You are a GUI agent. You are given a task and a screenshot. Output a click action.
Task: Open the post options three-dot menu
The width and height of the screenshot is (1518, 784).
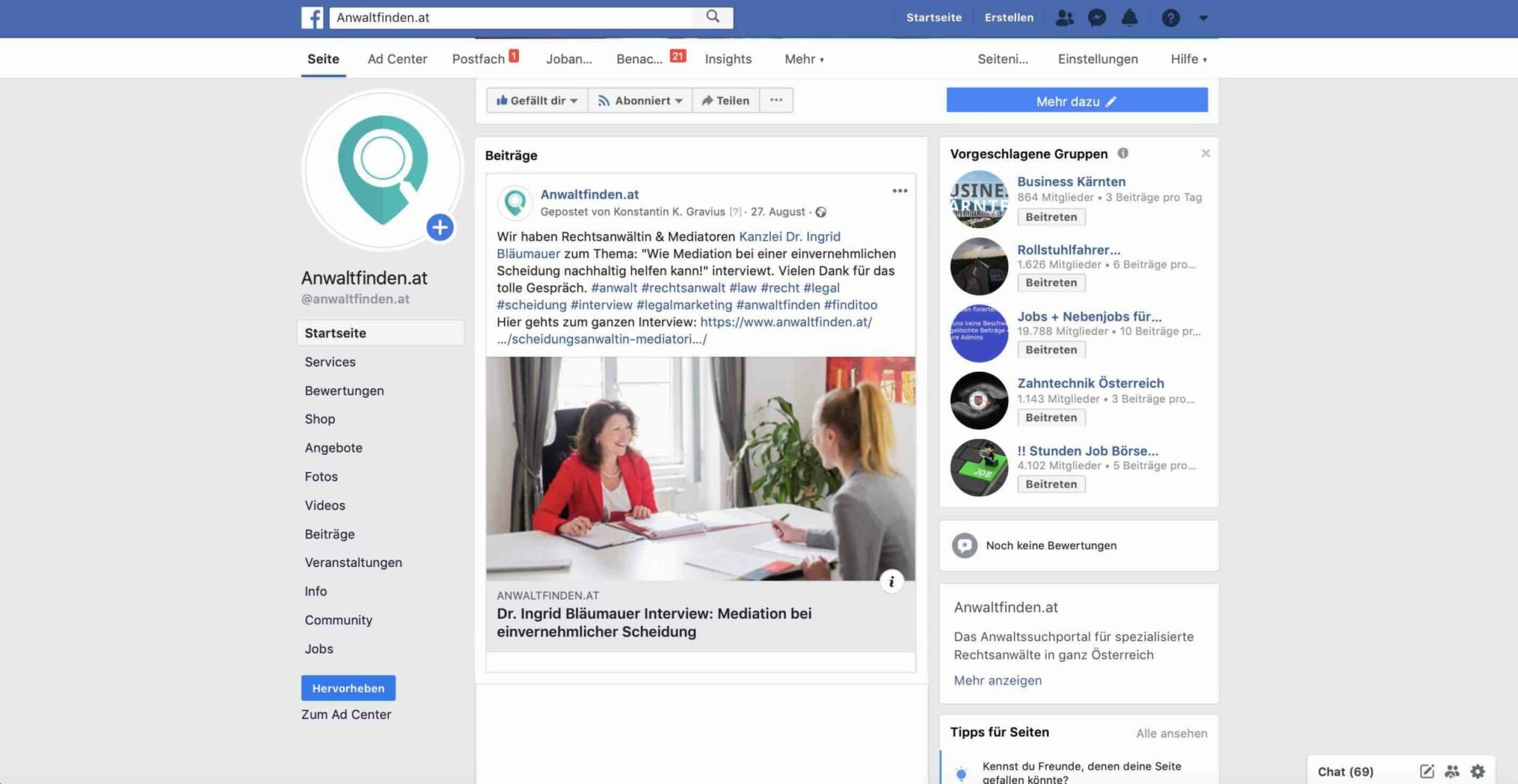900,190
